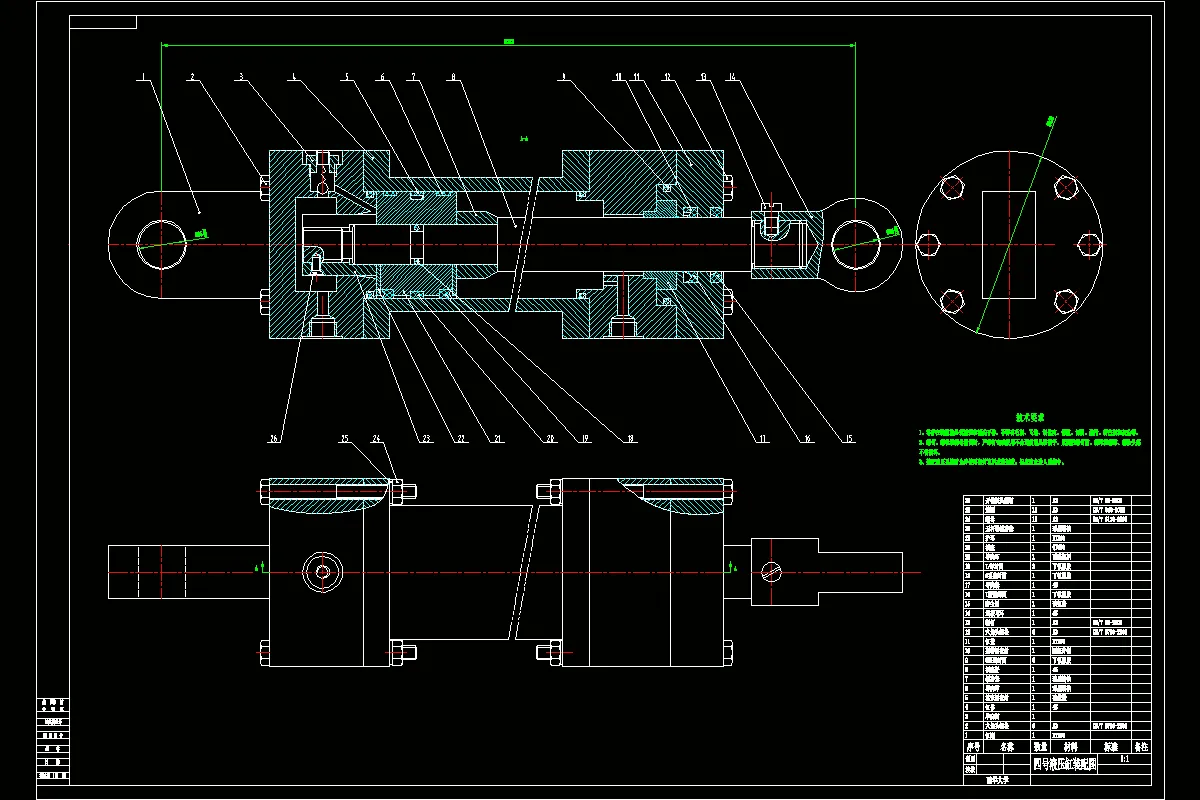Click the 备注 header in parts table

pyautogui.click(x=1141, y=746)
